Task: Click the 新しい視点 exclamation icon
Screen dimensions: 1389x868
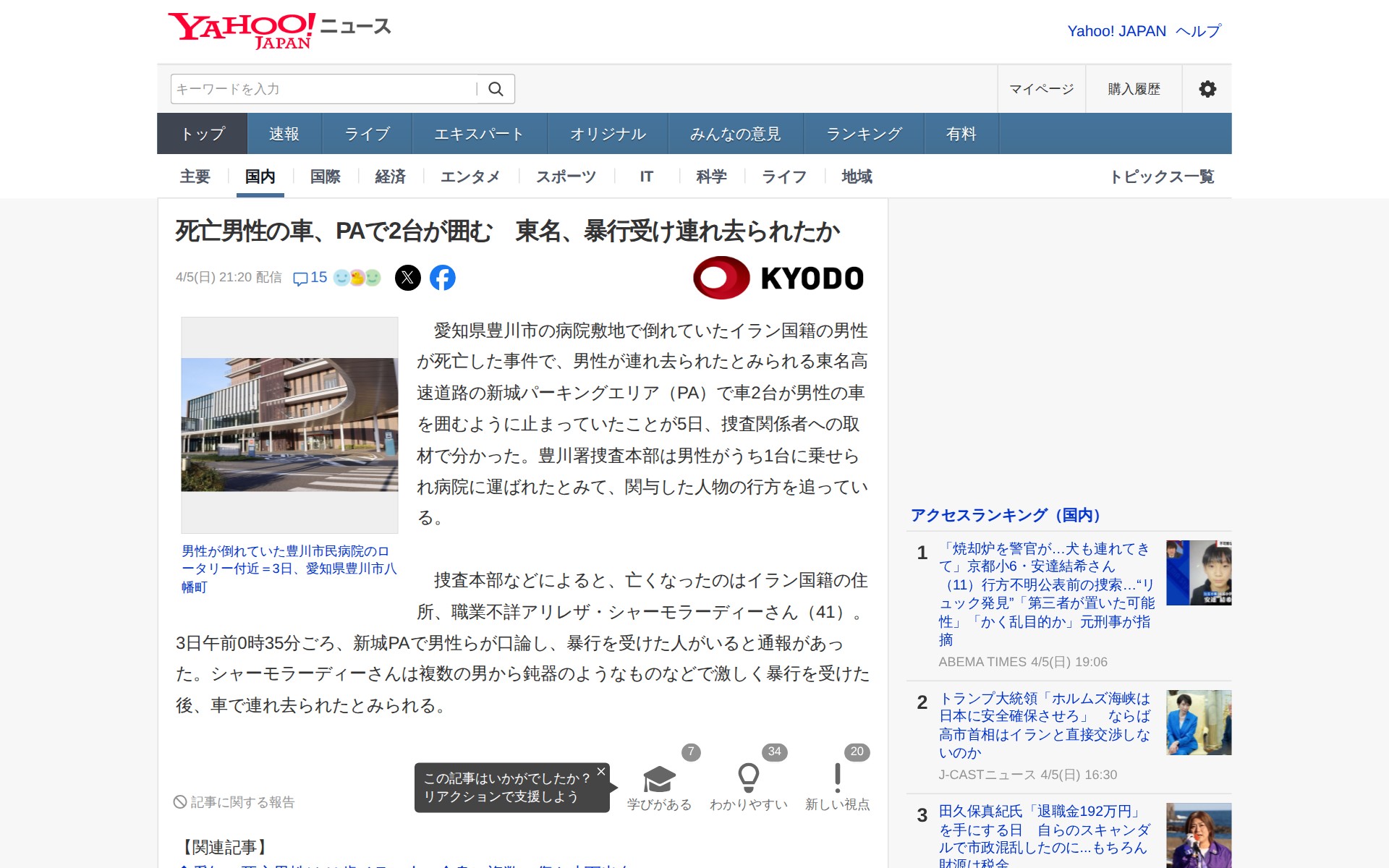Action: point(837,780)
